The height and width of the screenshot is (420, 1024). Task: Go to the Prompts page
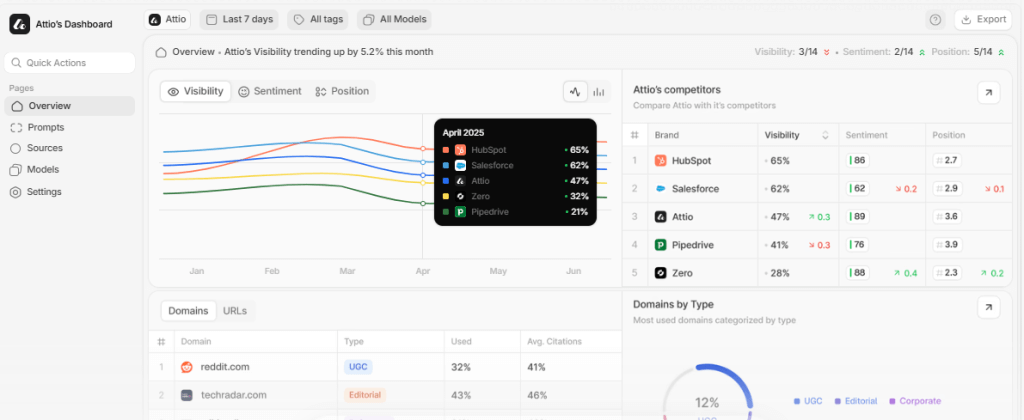click(46, 127)
